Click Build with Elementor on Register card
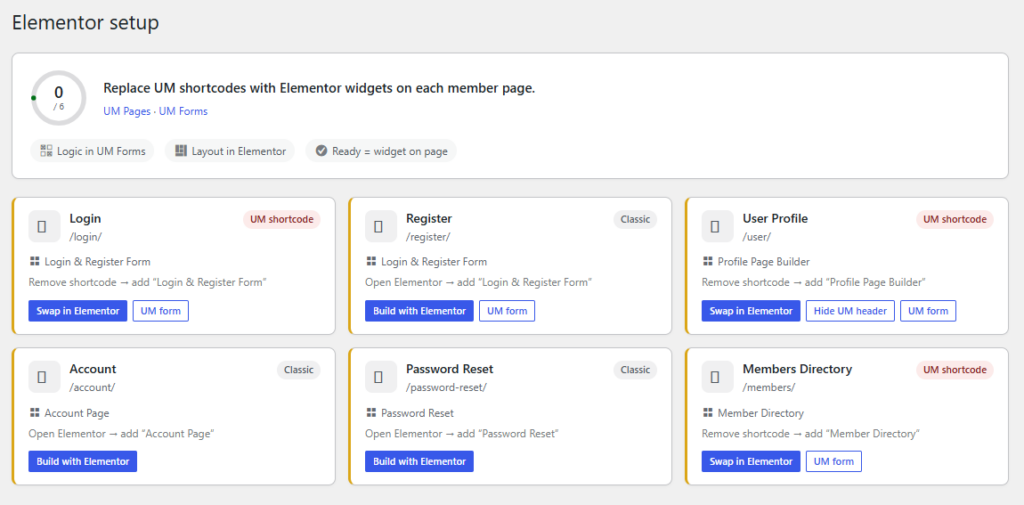 coord(419,311)
